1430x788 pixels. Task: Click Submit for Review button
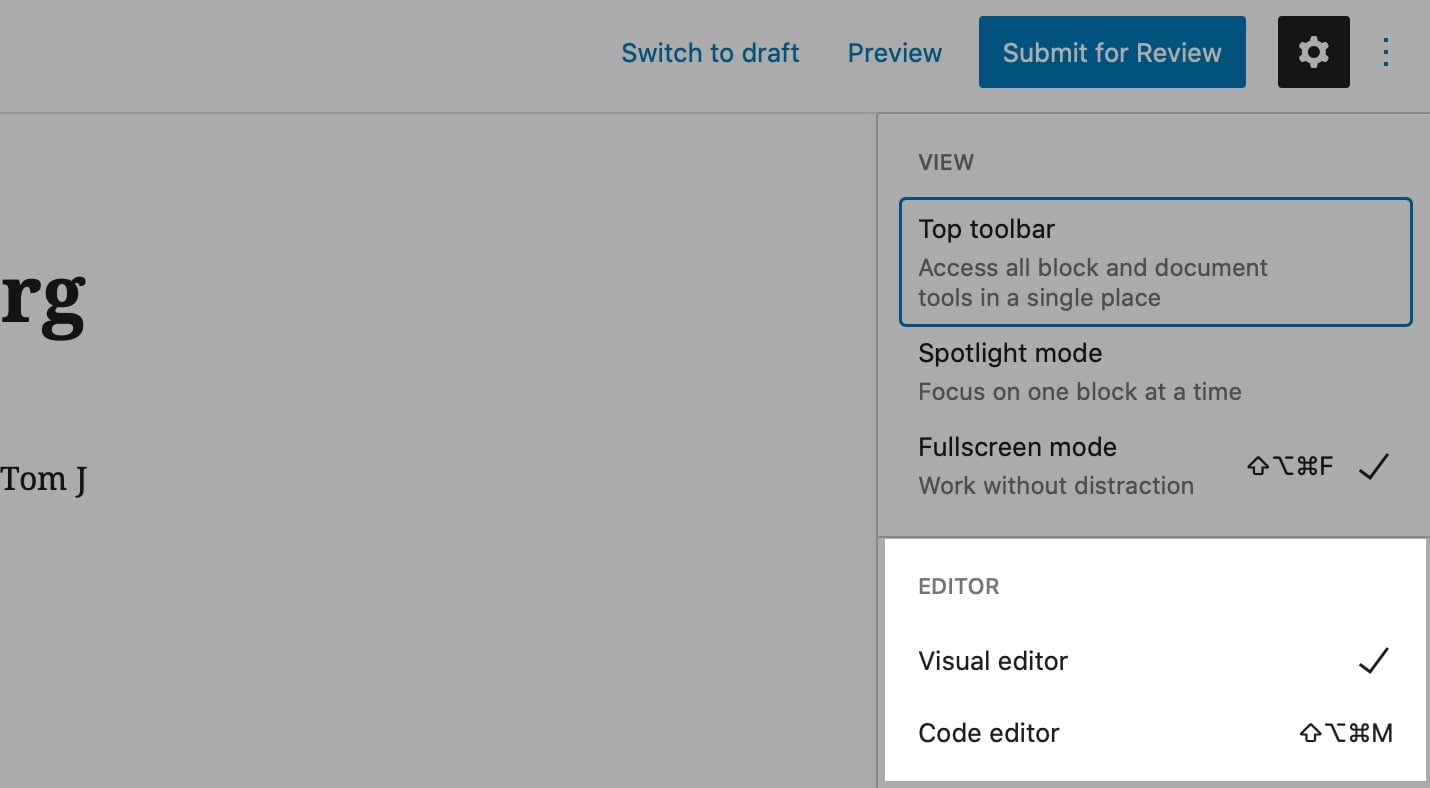coord(1112,52)
